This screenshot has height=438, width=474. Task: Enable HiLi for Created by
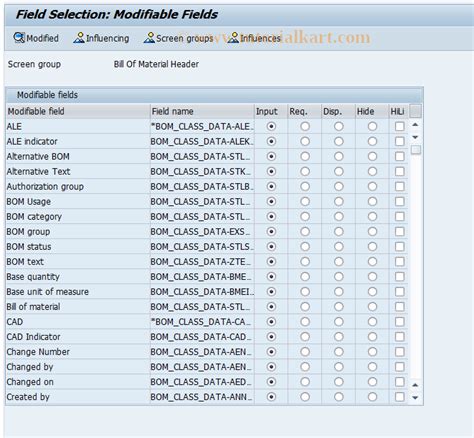399,397
